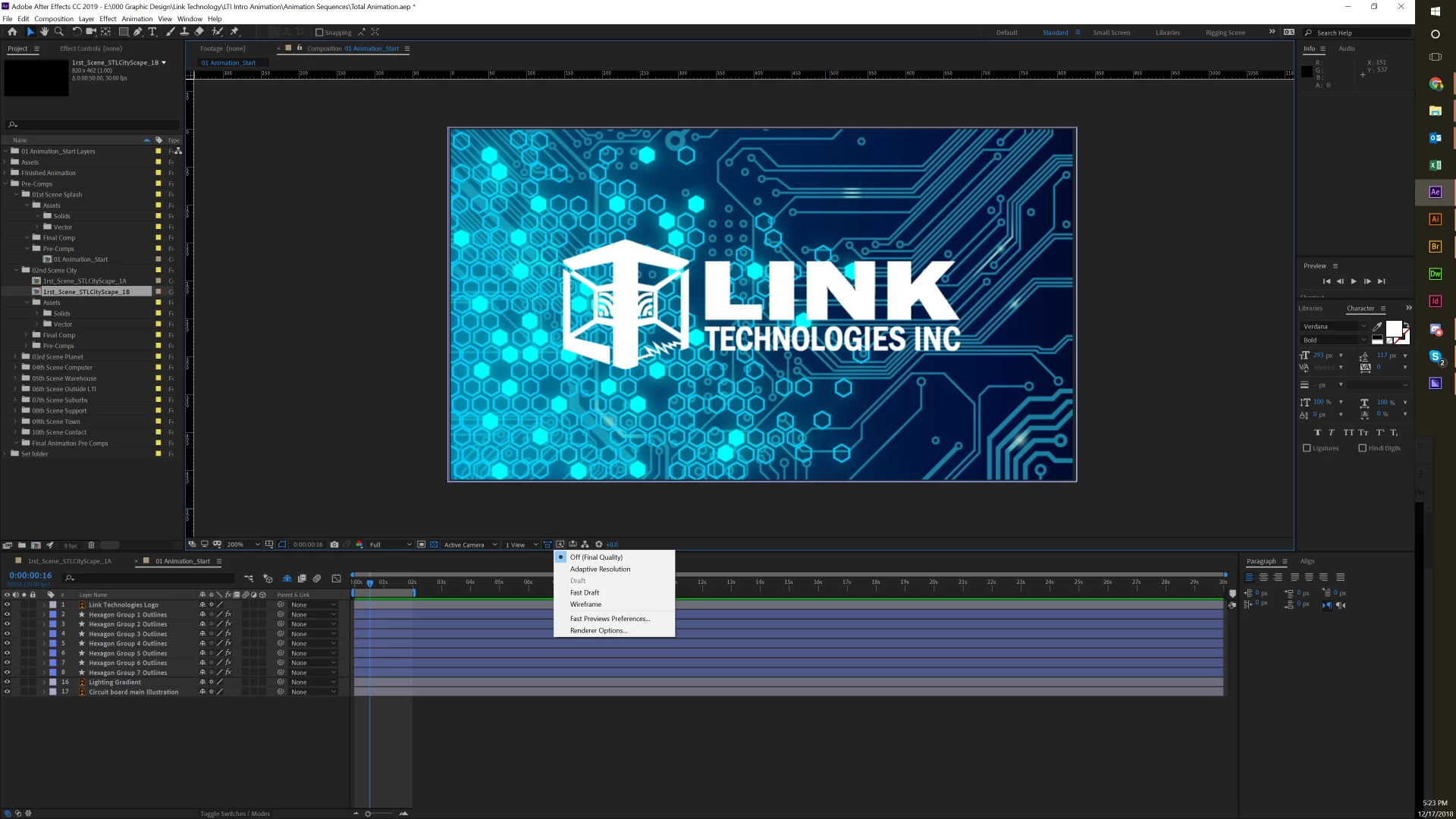
Task: Open the composition flowchart icon
Action: pos(585,544)
